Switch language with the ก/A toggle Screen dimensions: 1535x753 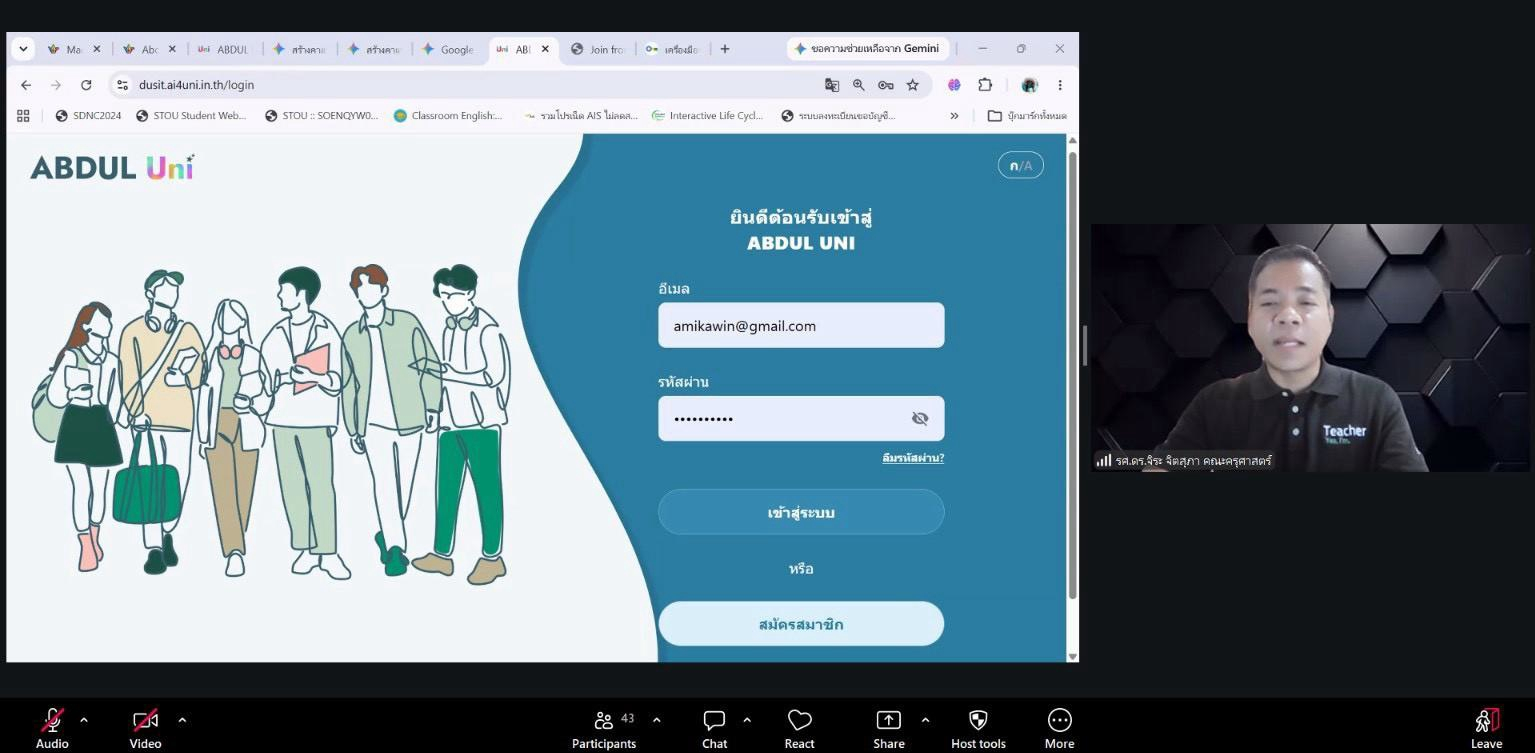(1021, 166)
